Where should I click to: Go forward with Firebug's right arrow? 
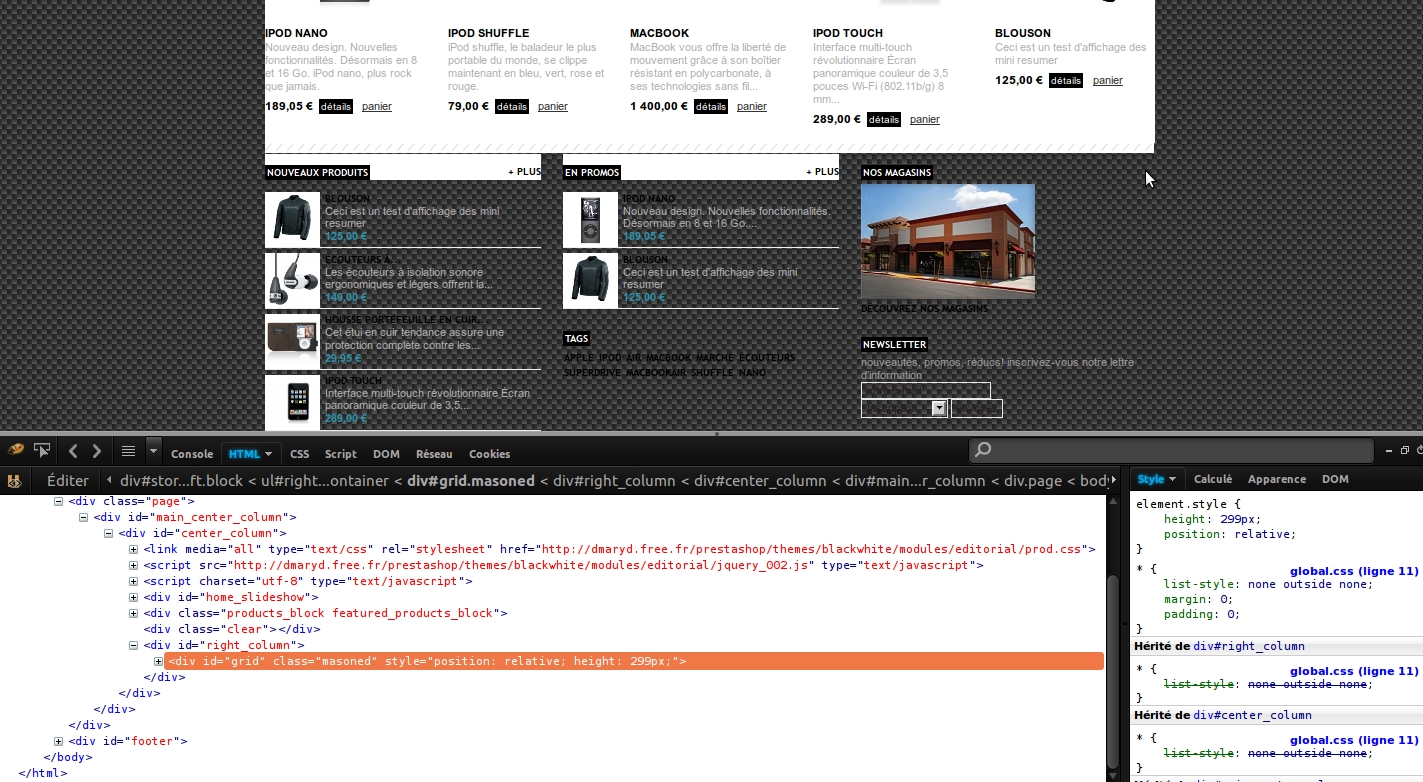[x=96, y=451]
